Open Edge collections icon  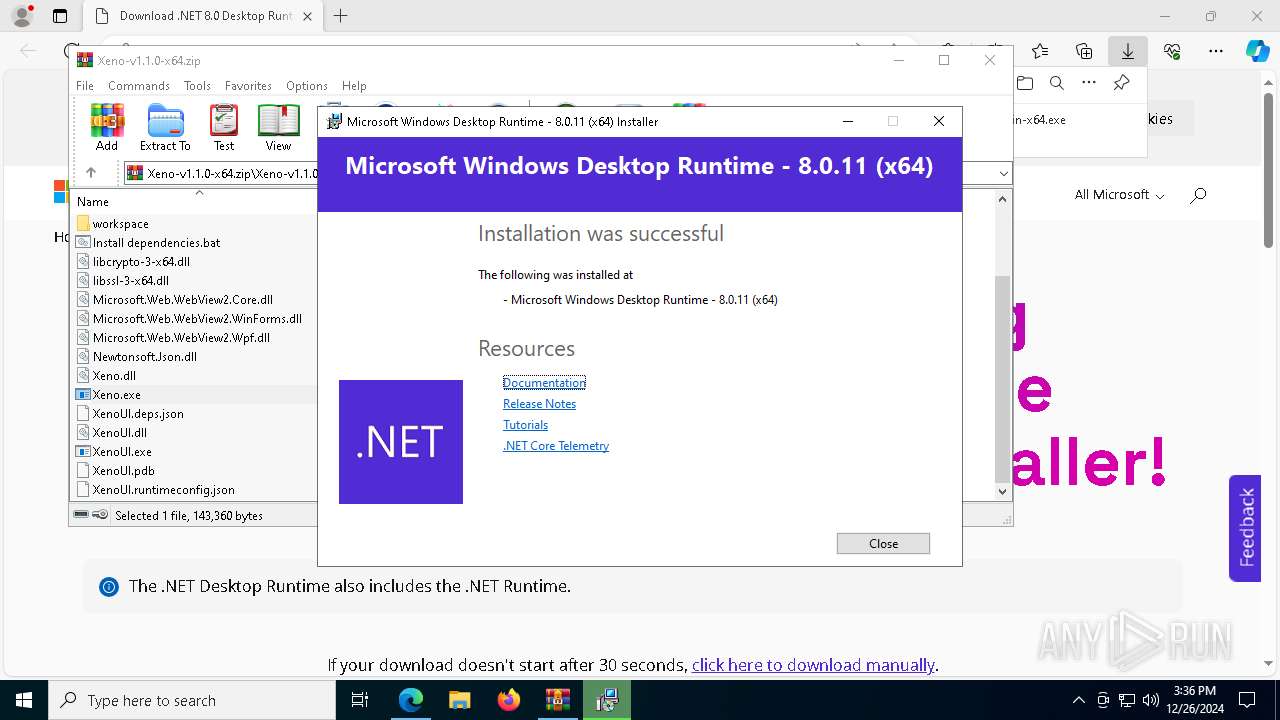click(x=1084, y=51)
